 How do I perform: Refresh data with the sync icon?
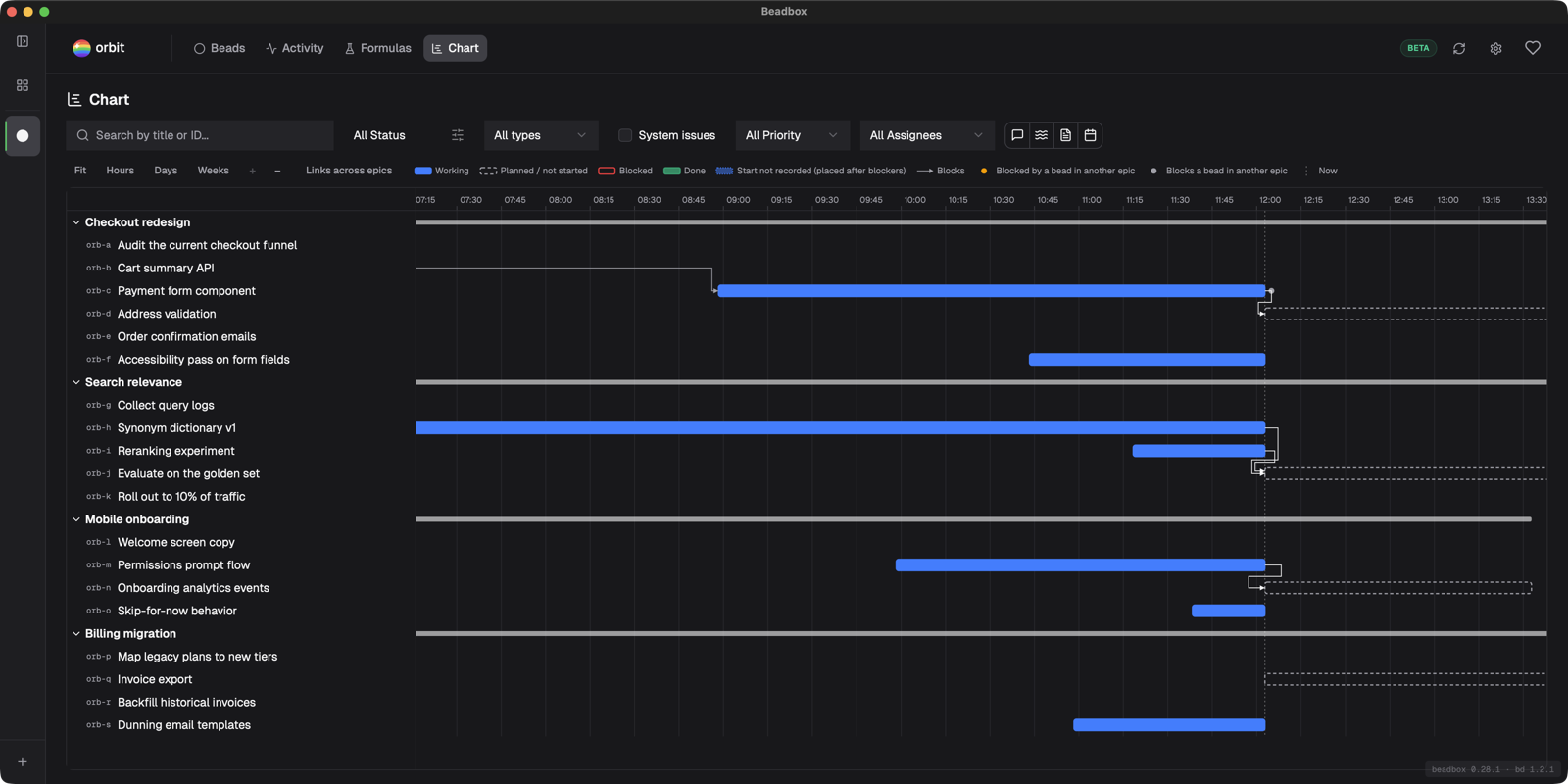[1459, 48]
